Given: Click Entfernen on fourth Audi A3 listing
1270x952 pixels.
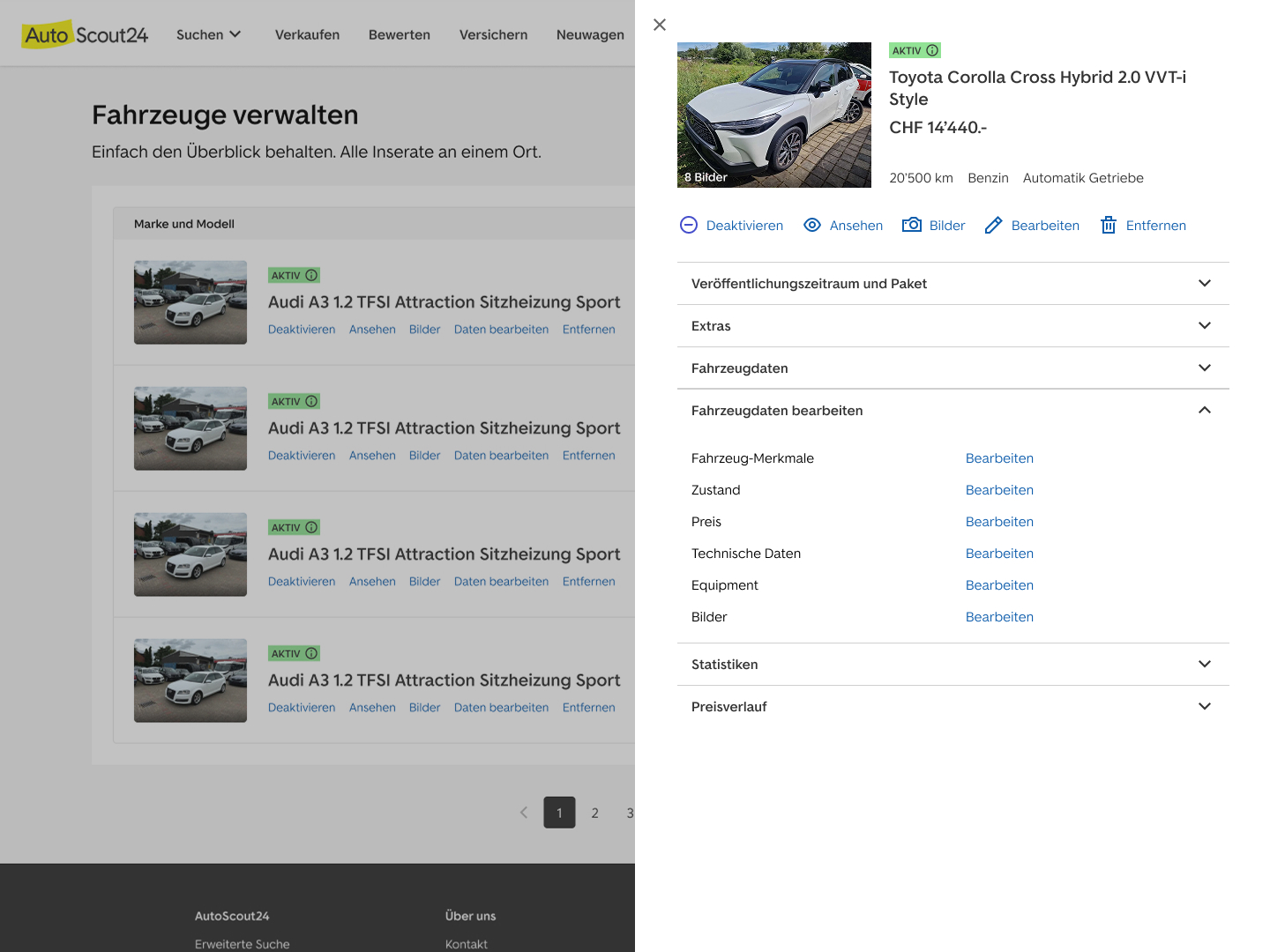Looking at the screenshot, I should [x=589, y=708].
